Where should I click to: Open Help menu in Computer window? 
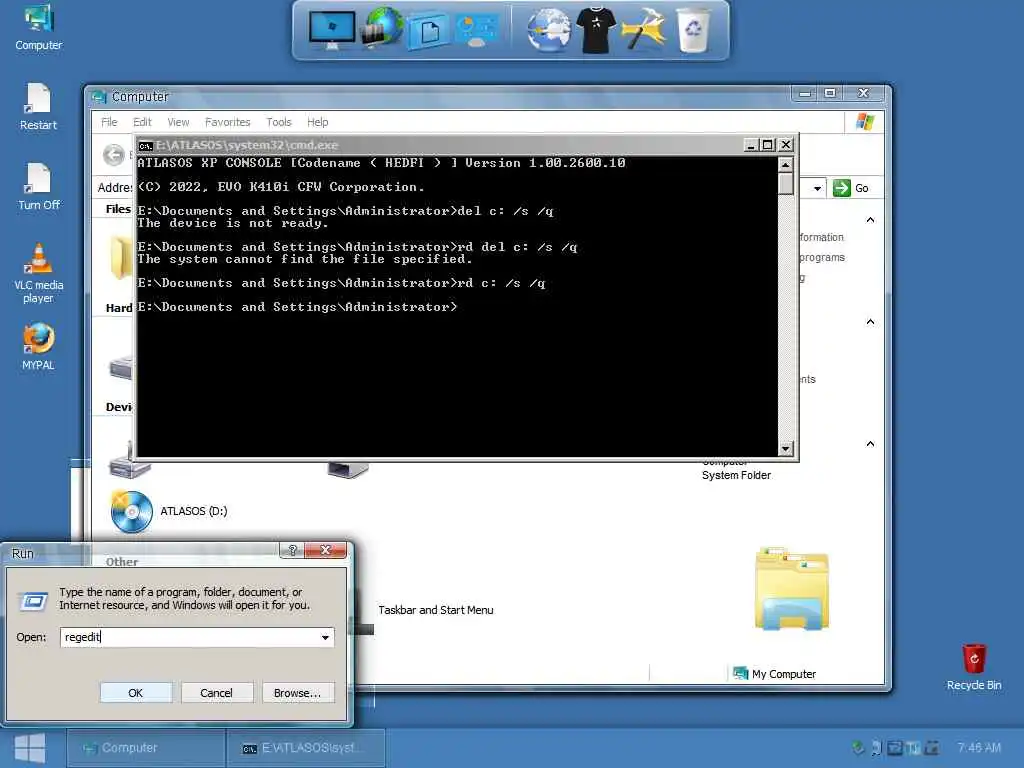317,122
